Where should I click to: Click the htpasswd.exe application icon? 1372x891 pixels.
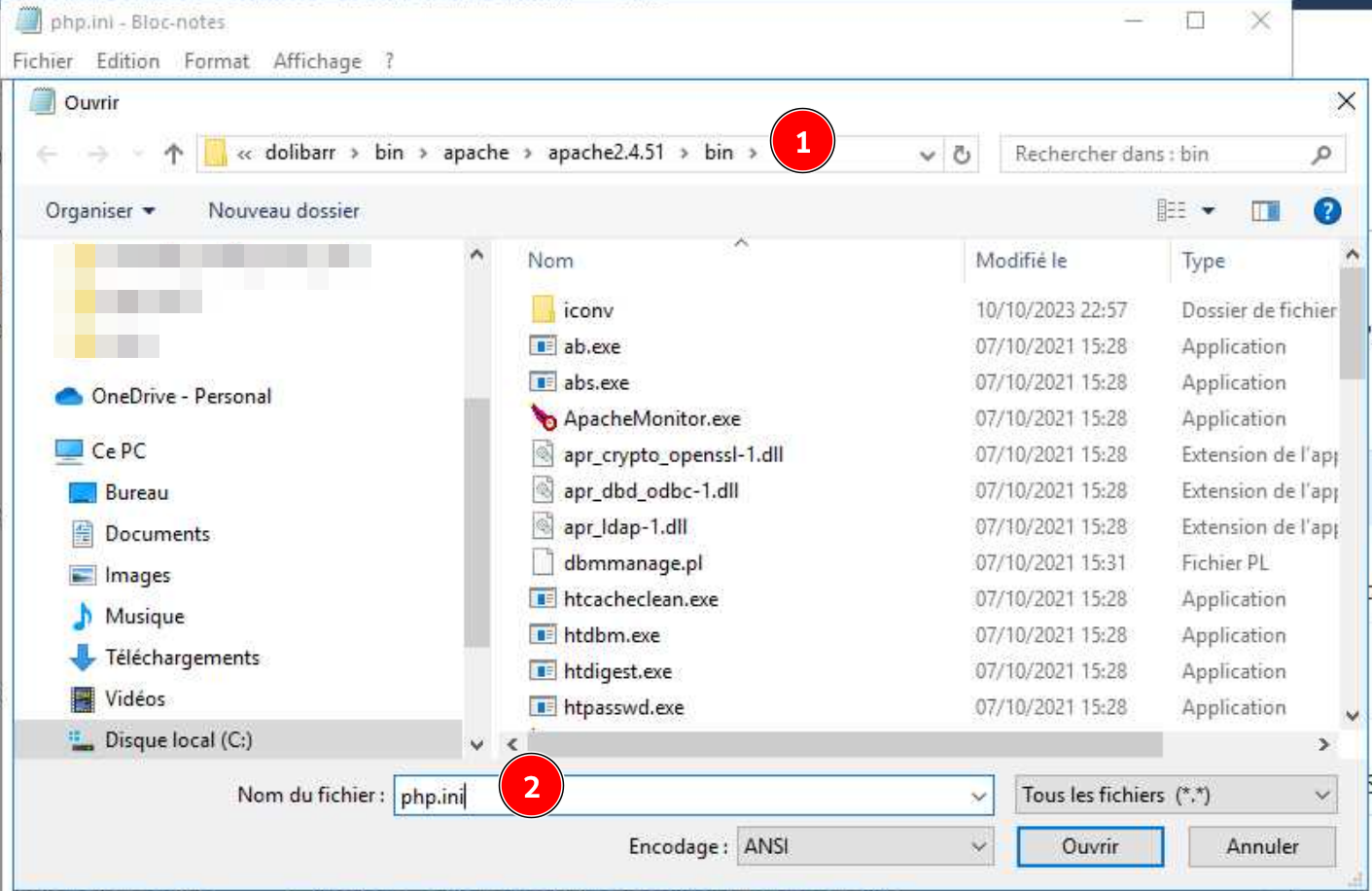point(543,707)
